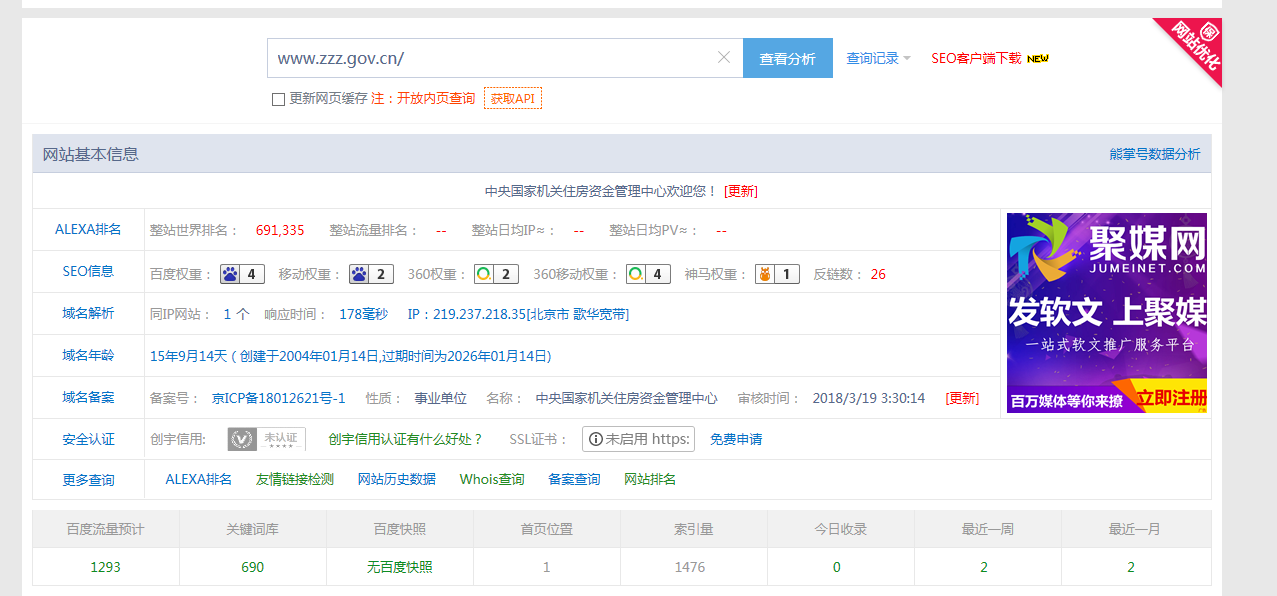Image resolution: width=1277 pixels, height=596 pixels.
Task: Click the 关键词库 column header
Action: coord(253,529)
